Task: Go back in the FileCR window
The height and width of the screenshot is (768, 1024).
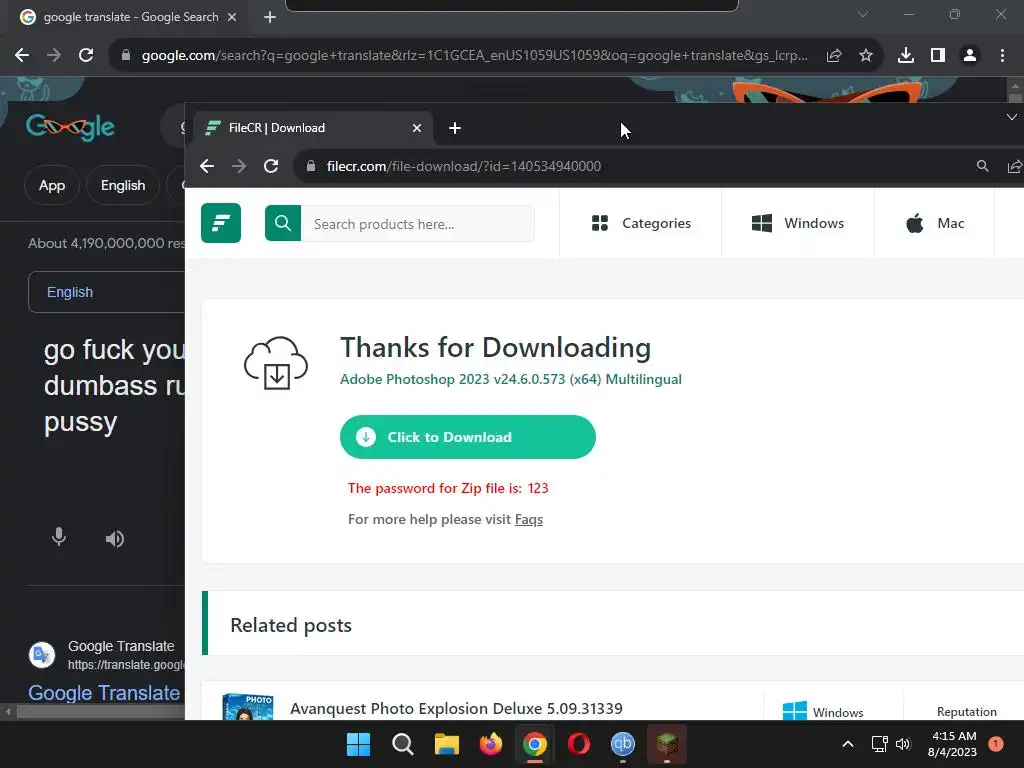Action: [x=207, y=166]
